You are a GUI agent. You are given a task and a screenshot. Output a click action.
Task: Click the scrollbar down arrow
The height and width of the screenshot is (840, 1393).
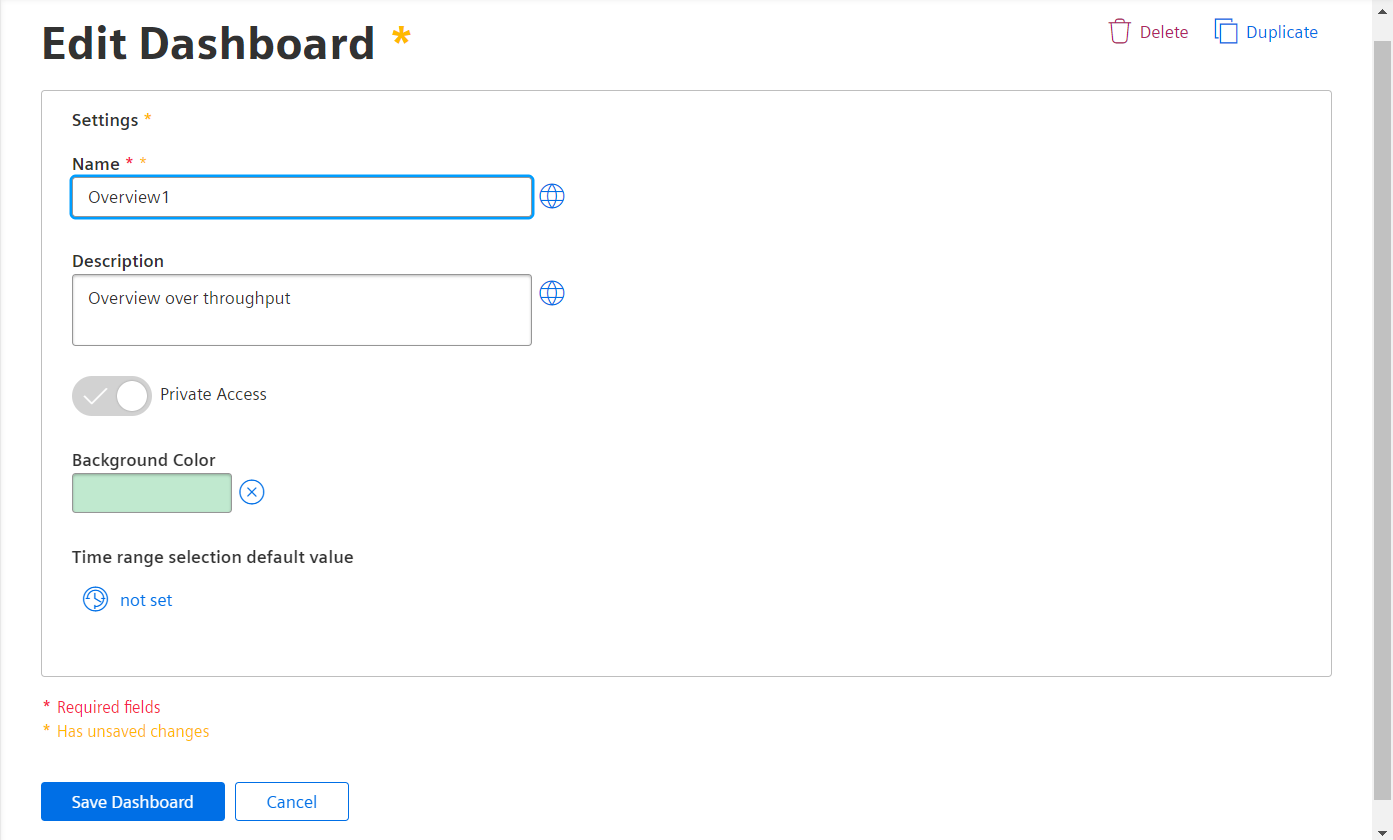1382,832
